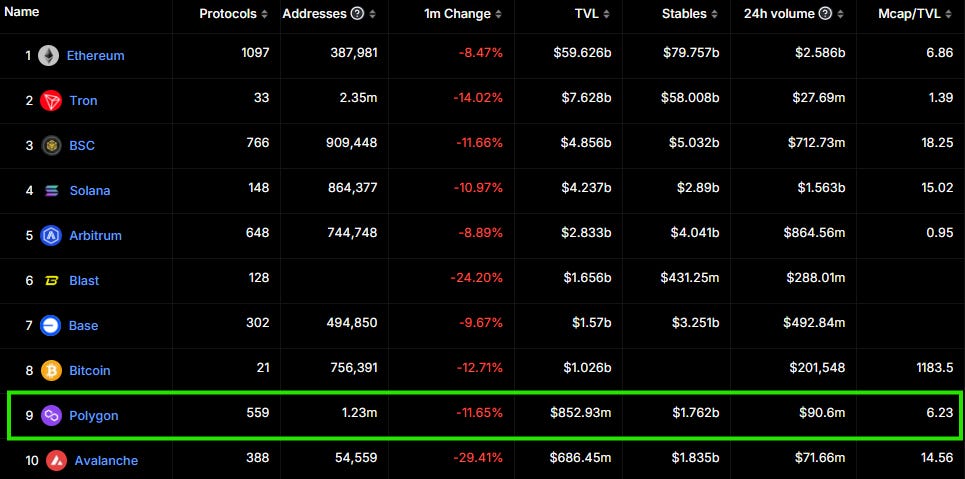Viewport: 965px width, 479px height.
Task: Click the Tron chain logo icon
Action: click(50, 100)
